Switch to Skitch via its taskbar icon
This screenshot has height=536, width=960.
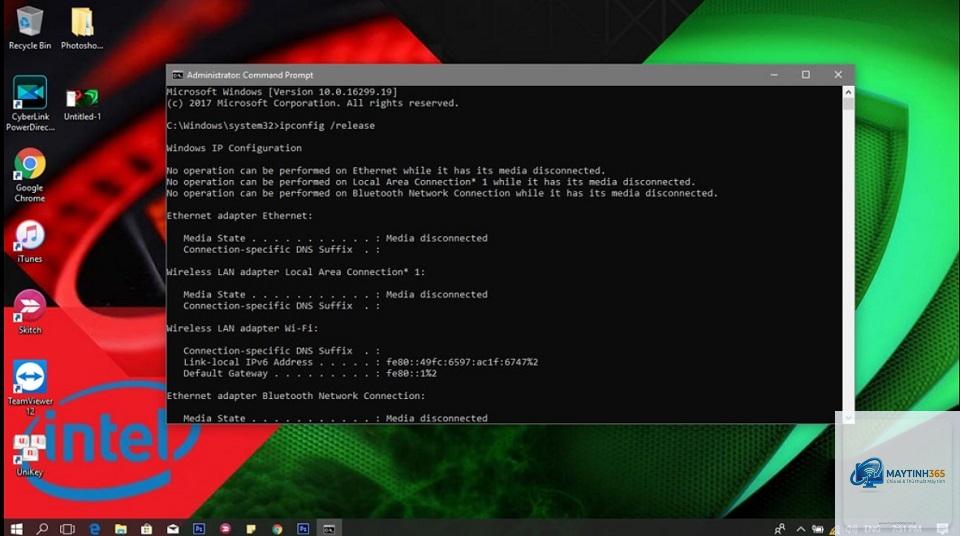(x=225, y=529)
